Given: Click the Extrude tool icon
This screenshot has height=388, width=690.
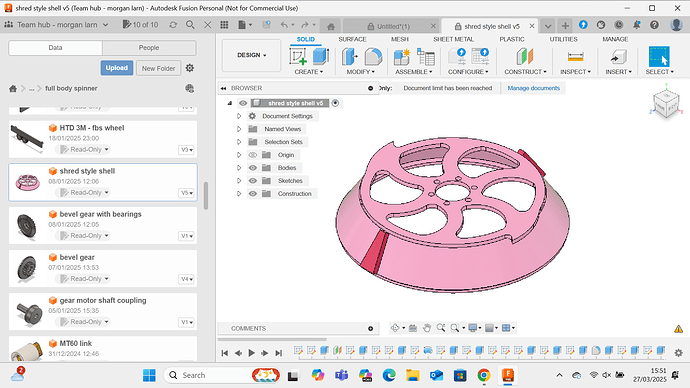Looking at the screenshot, I should [x=321, y=56].
